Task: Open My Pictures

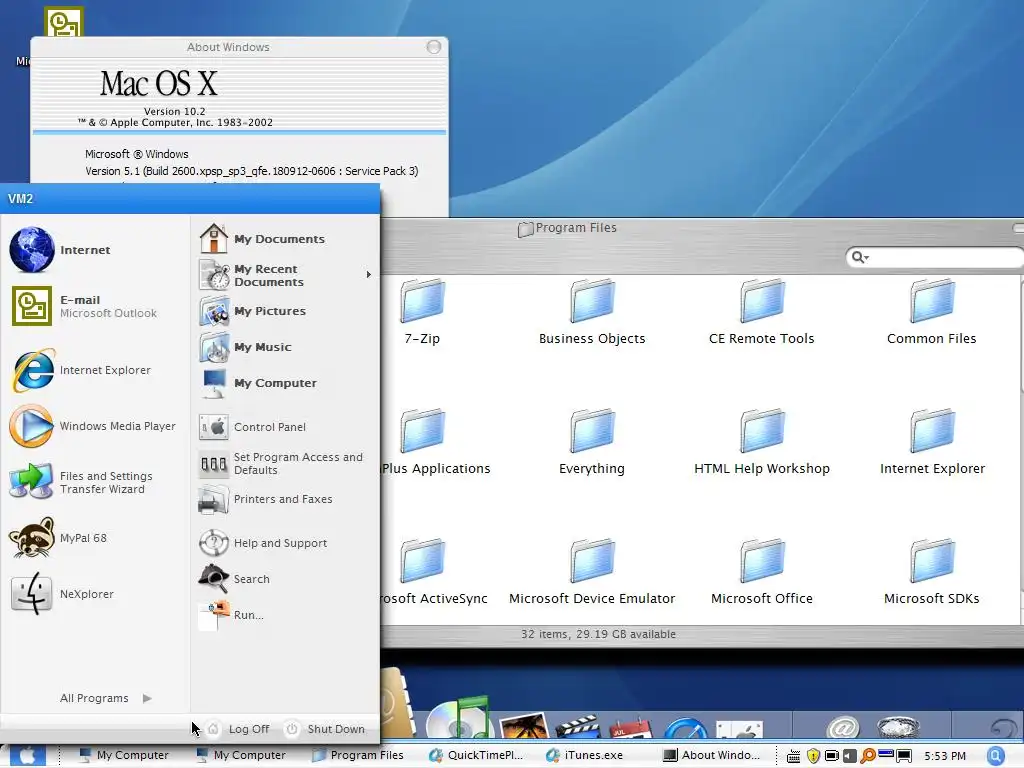Action: click(x=285, y=311)
